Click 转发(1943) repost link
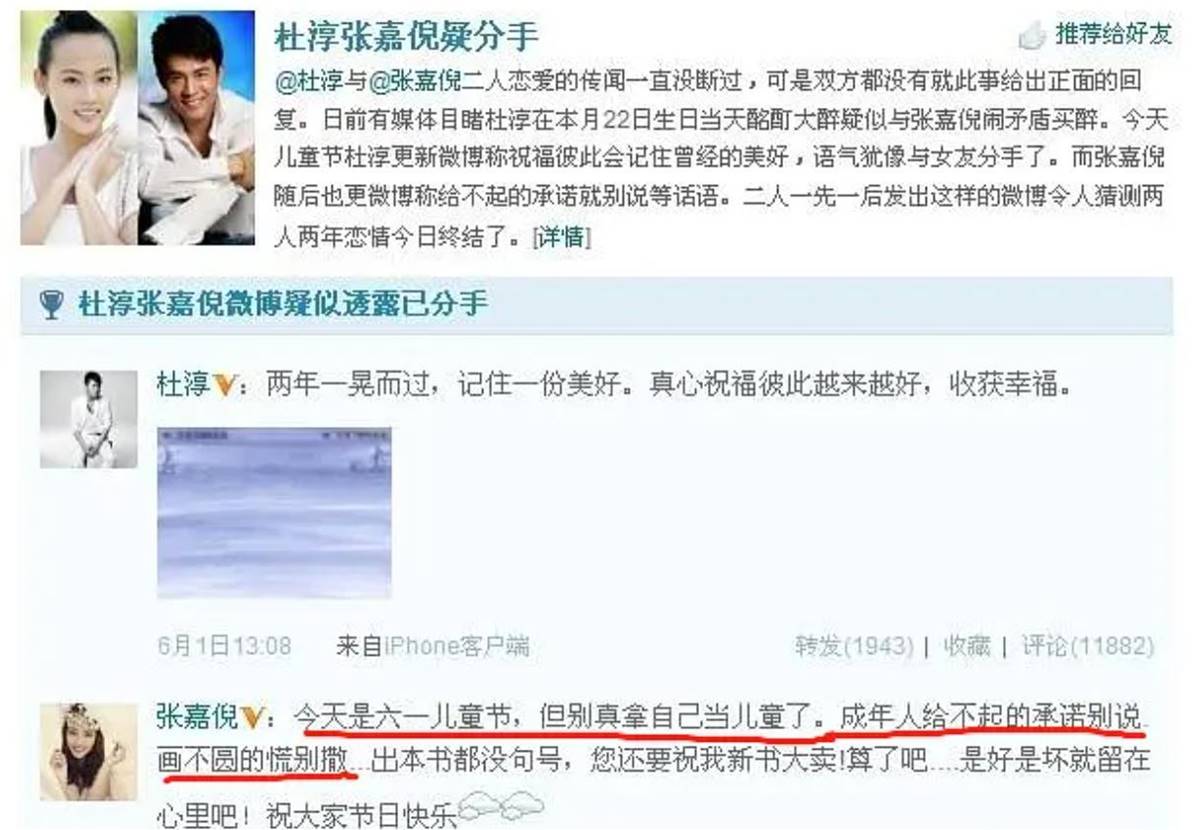The image size is (1200, 830). click(x=855, y=646)
